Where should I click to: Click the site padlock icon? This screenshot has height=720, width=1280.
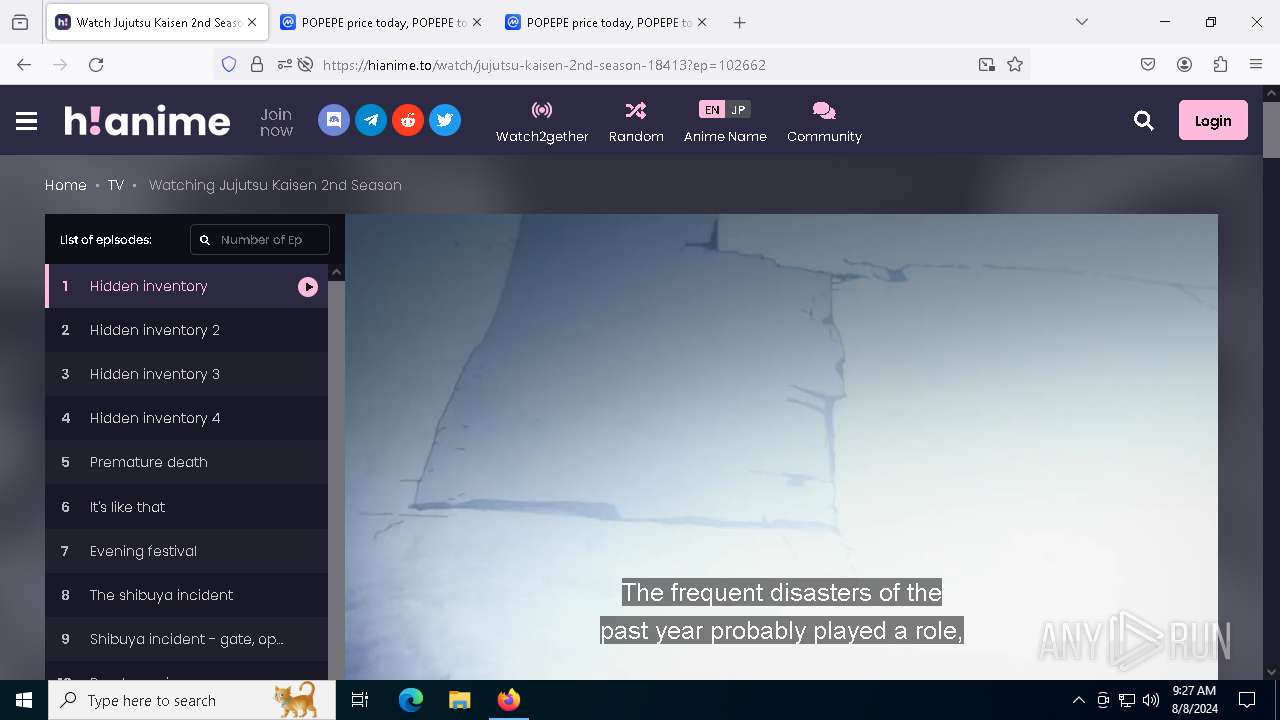coord(257,64)
